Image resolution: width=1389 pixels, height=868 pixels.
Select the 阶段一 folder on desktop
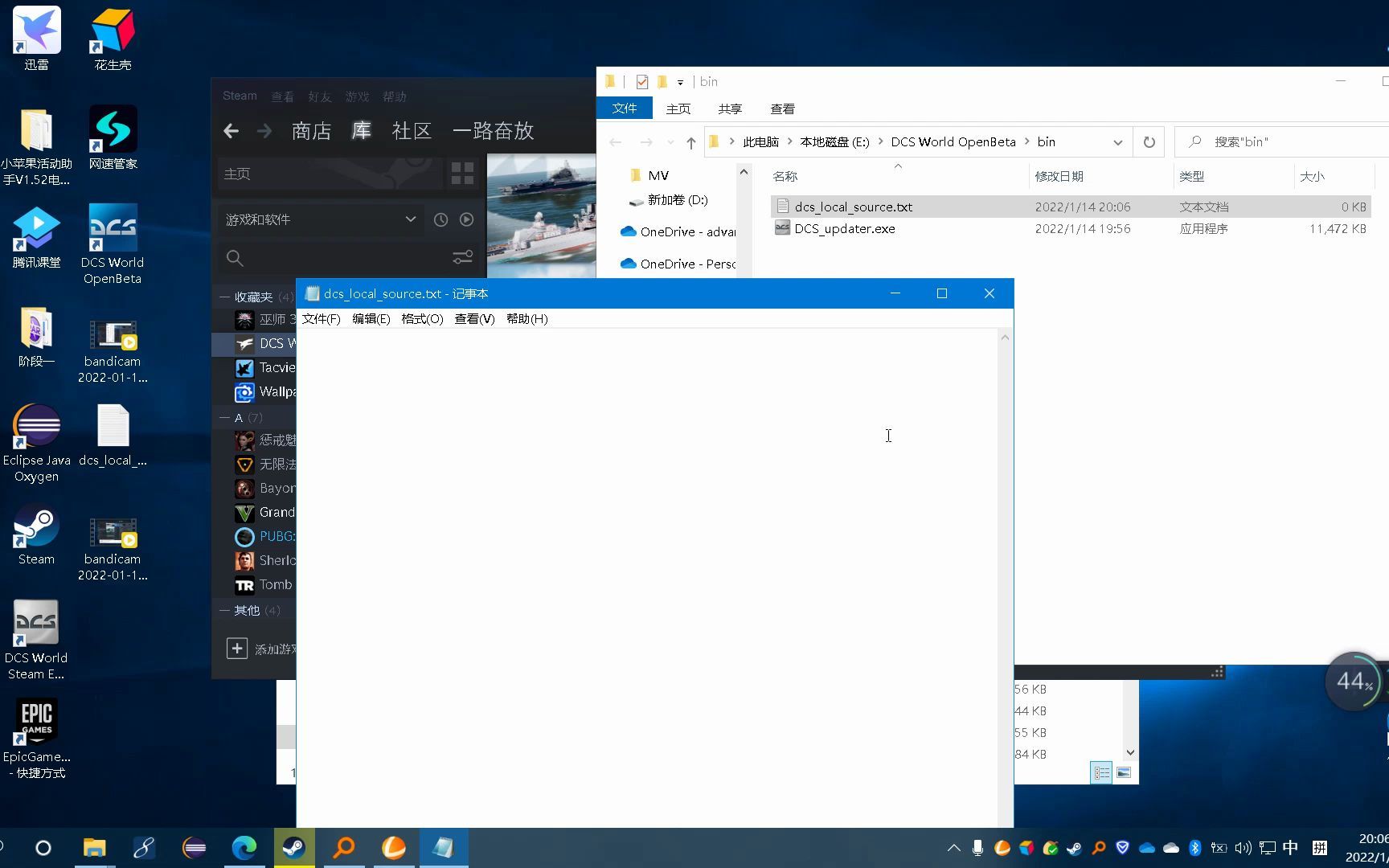(x=36, y=336)
